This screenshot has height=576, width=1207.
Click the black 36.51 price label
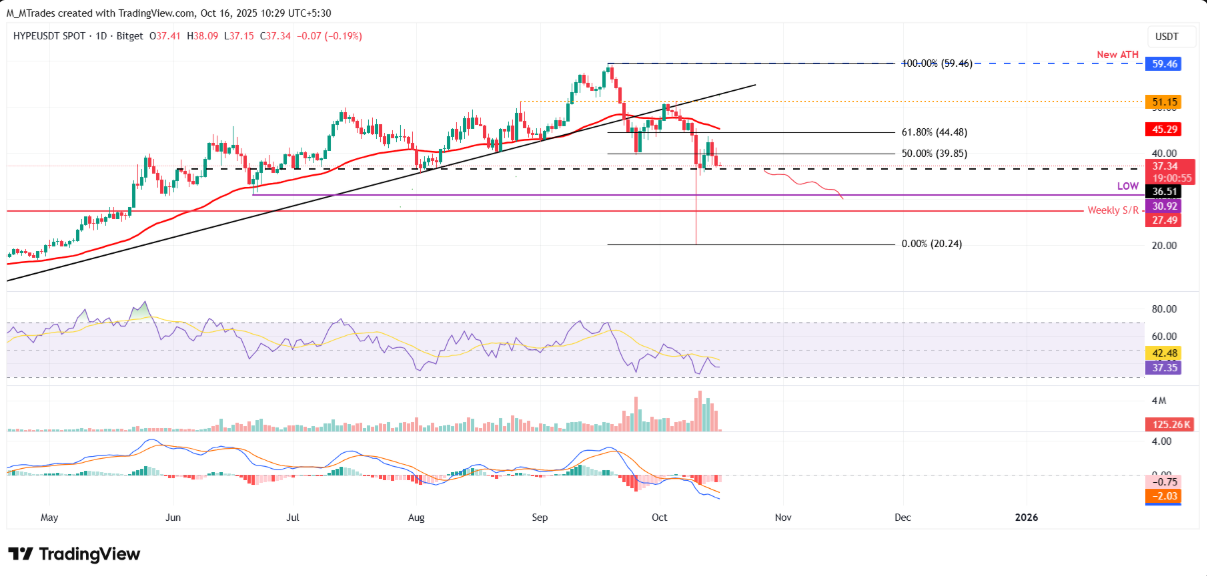pos(1166,191)
